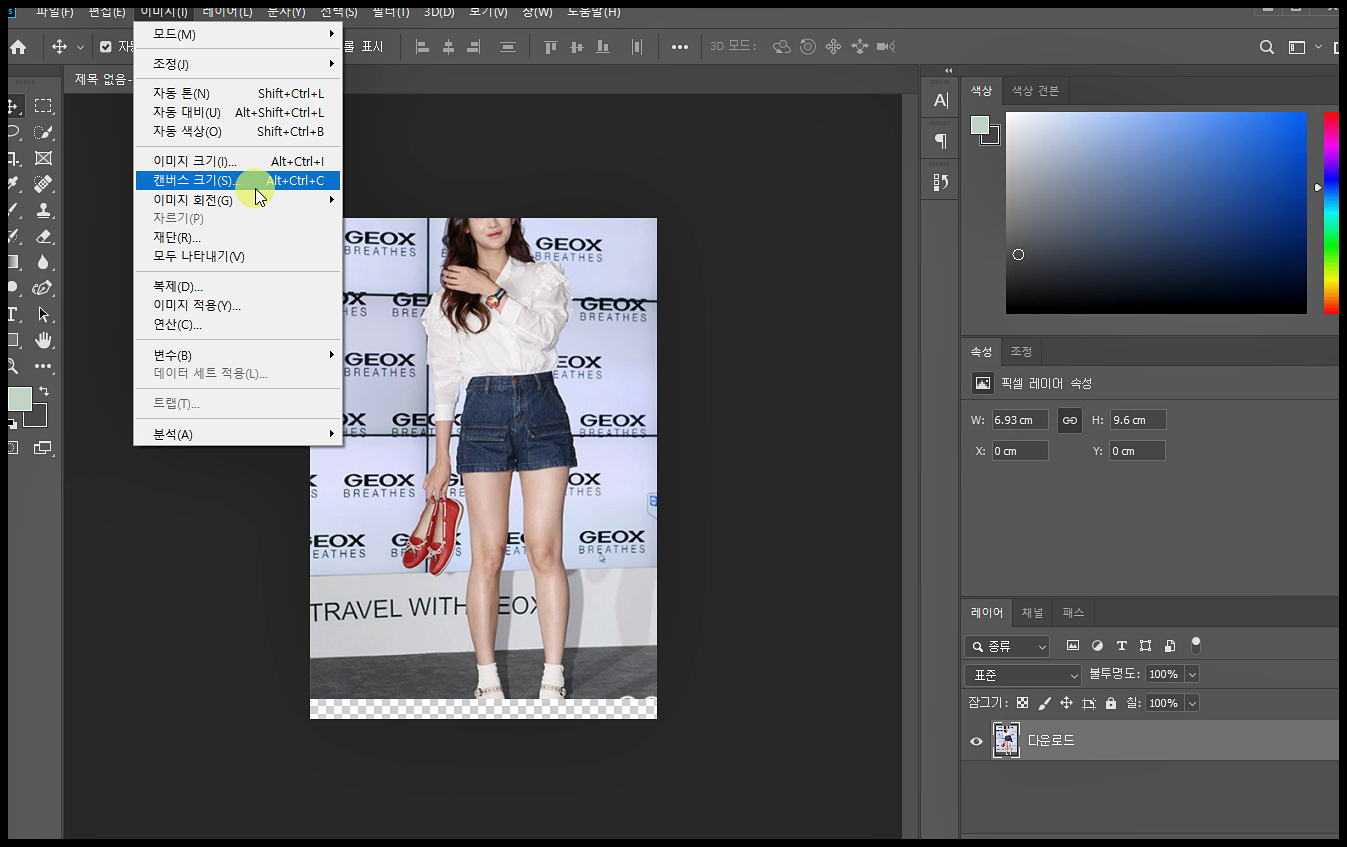
Task: Select the Clone Stamp tool
Action: point(43,210)
